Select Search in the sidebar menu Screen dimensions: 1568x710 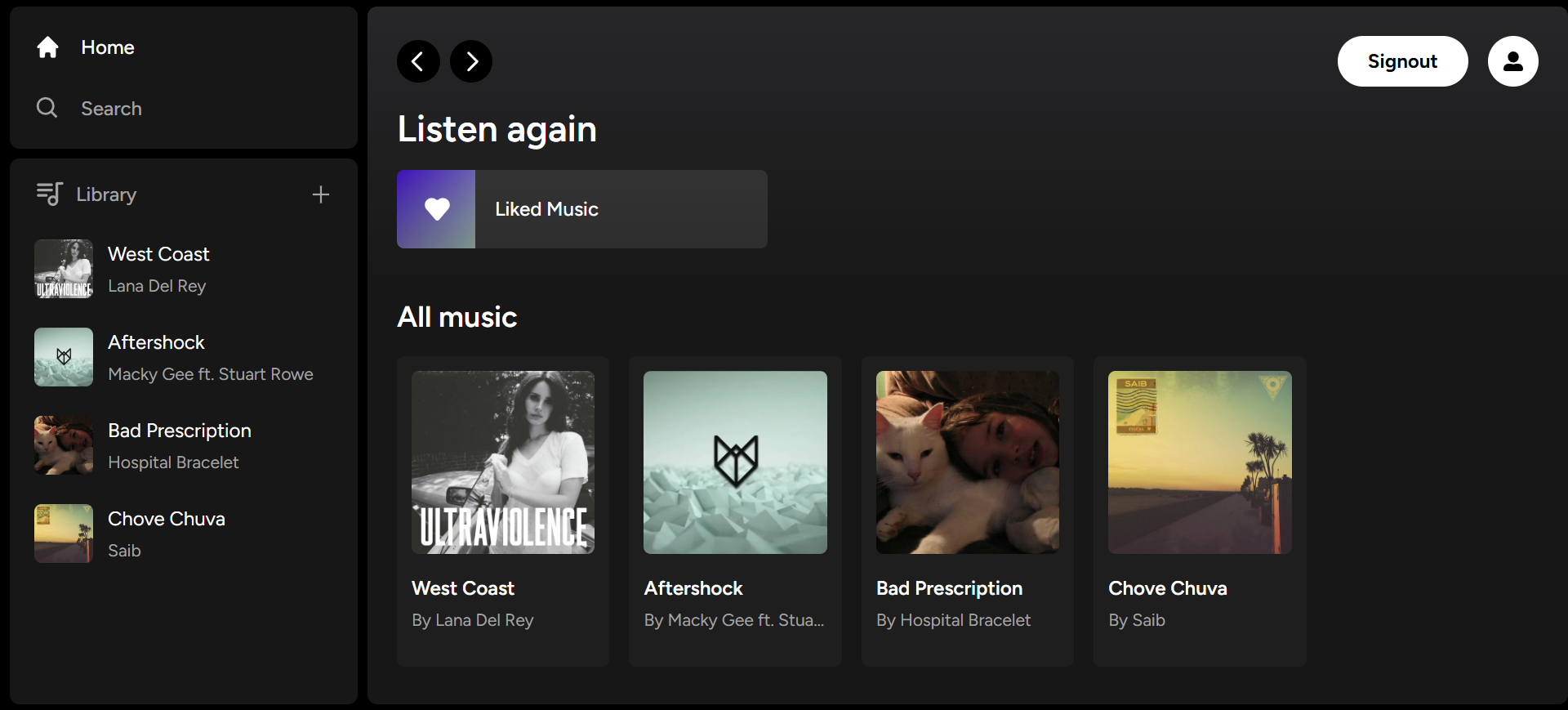(111, 109)
